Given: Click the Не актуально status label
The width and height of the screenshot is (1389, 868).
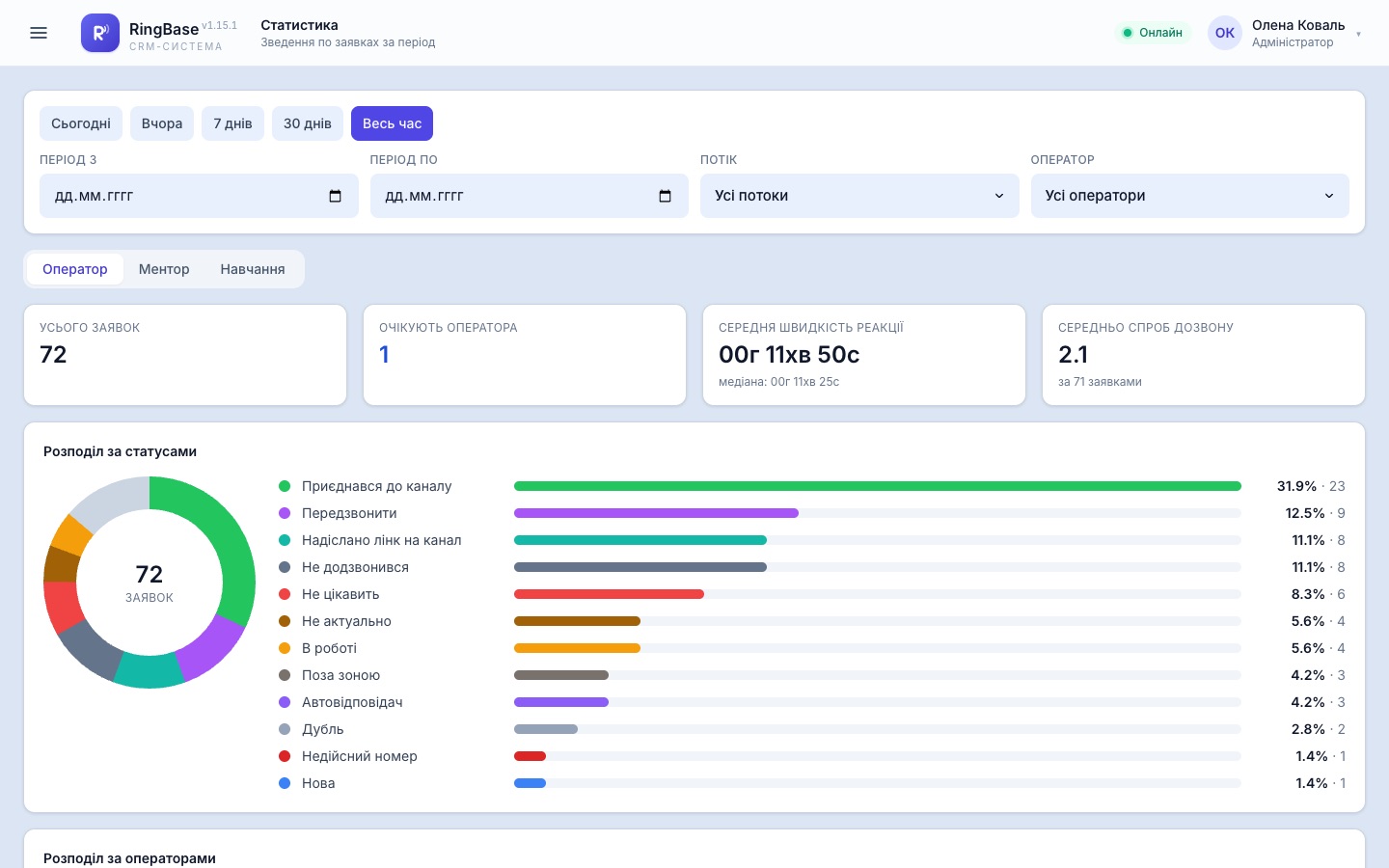Looking at the screenshot, I should coord(346,621).
